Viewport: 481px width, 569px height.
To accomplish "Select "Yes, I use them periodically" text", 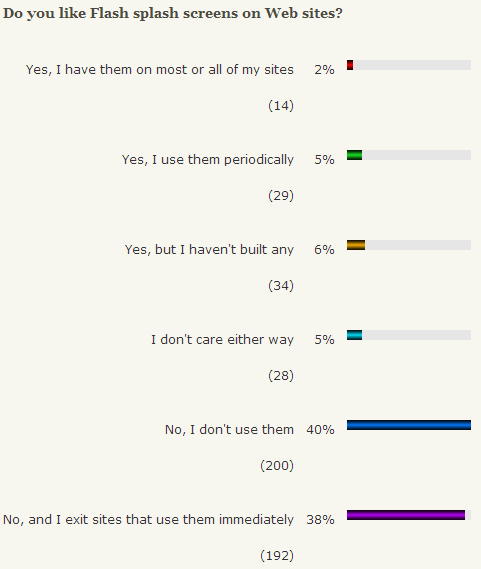I will (x=208, y=160).
